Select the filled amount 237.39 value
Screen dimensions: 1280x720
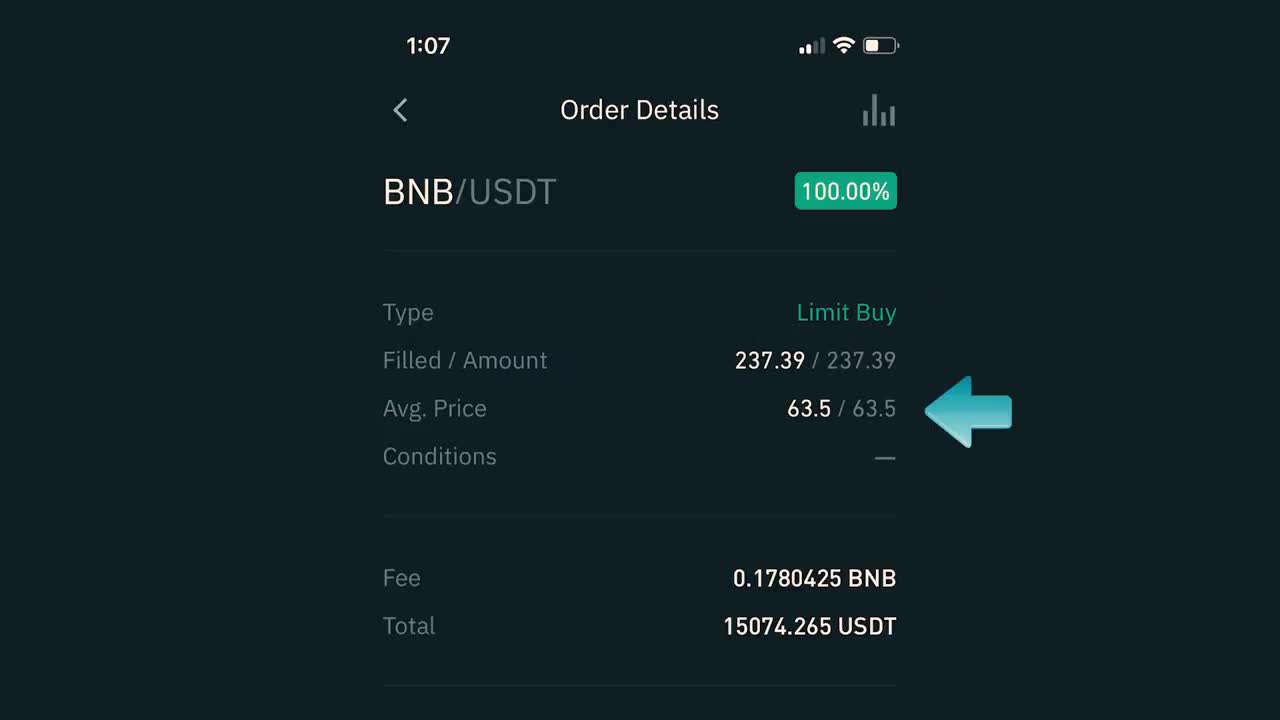click(x=770, y=360)
